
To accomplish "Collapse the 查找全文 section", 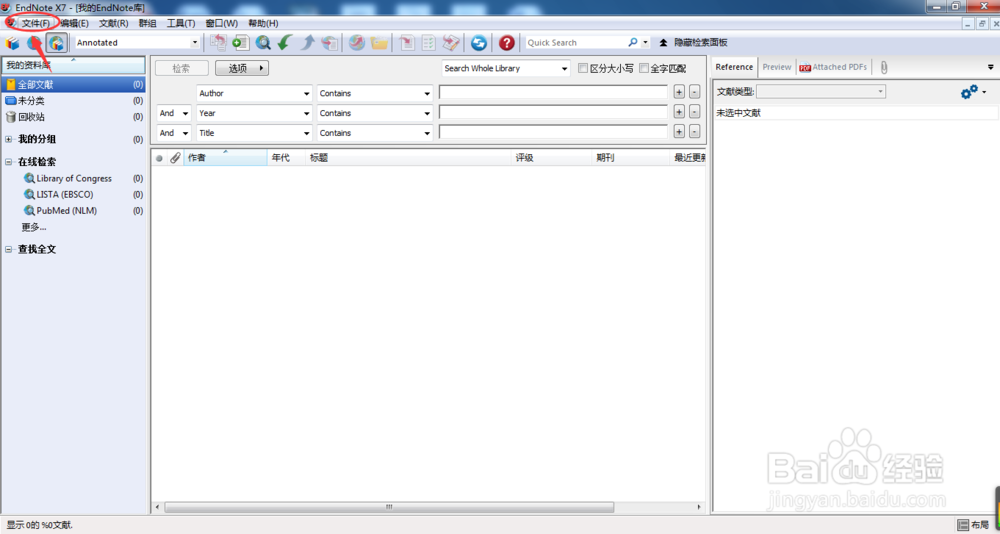I will click(x=8, y=249).
